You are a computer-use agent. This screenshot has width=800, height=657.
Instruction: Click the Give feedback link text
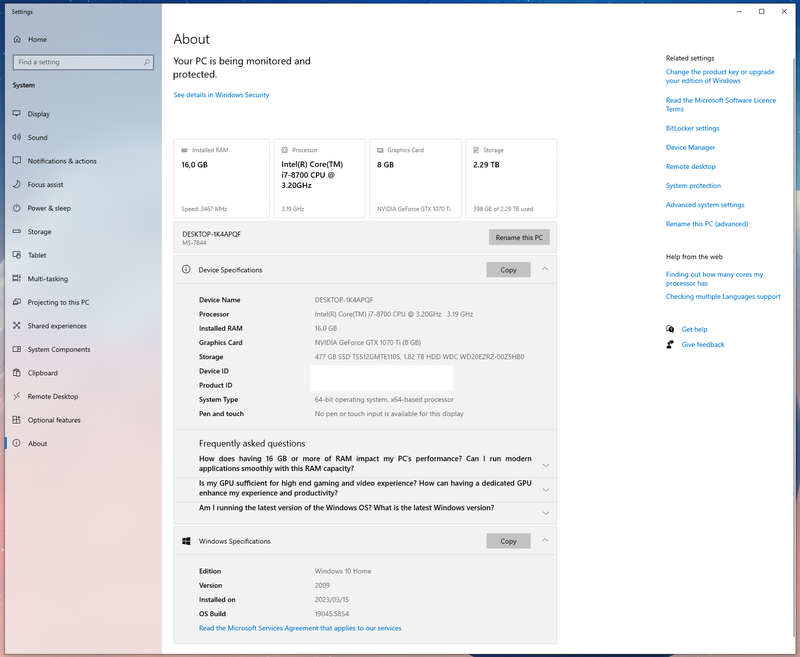point(703,345)
